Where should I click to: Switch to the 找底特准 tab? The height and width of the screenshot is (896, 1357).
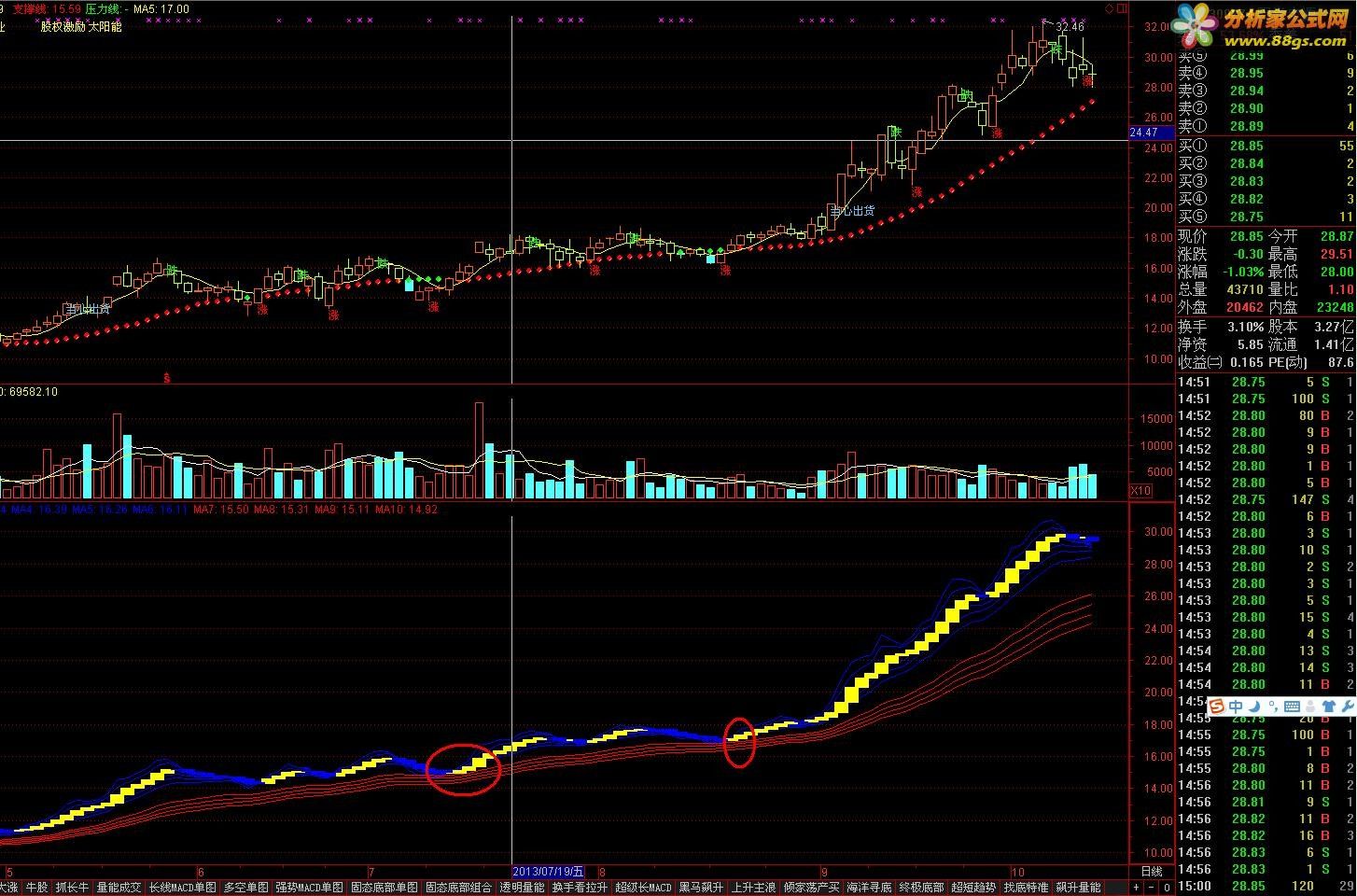coord(1026,888)
